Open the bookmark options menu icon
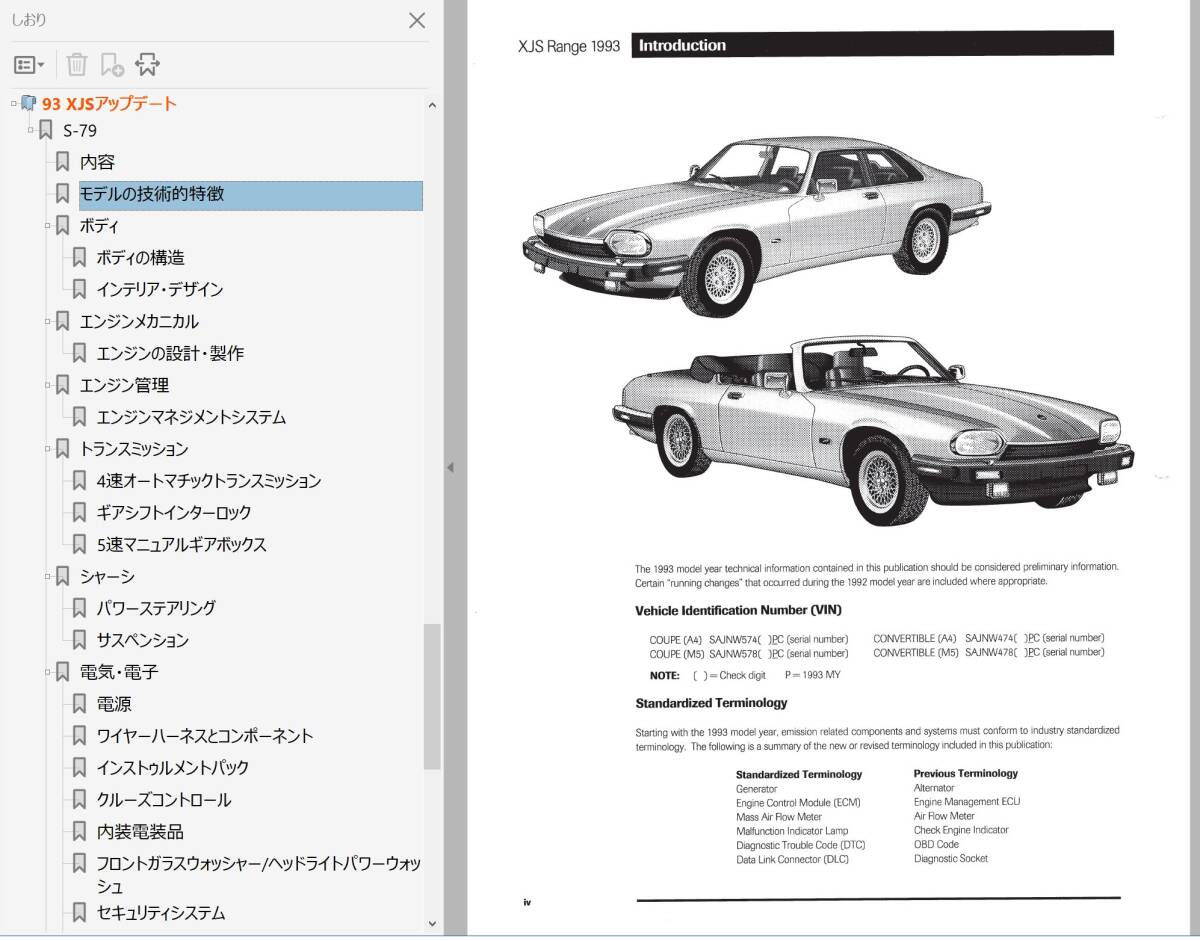1200x941 pixels. pos(29,65)
